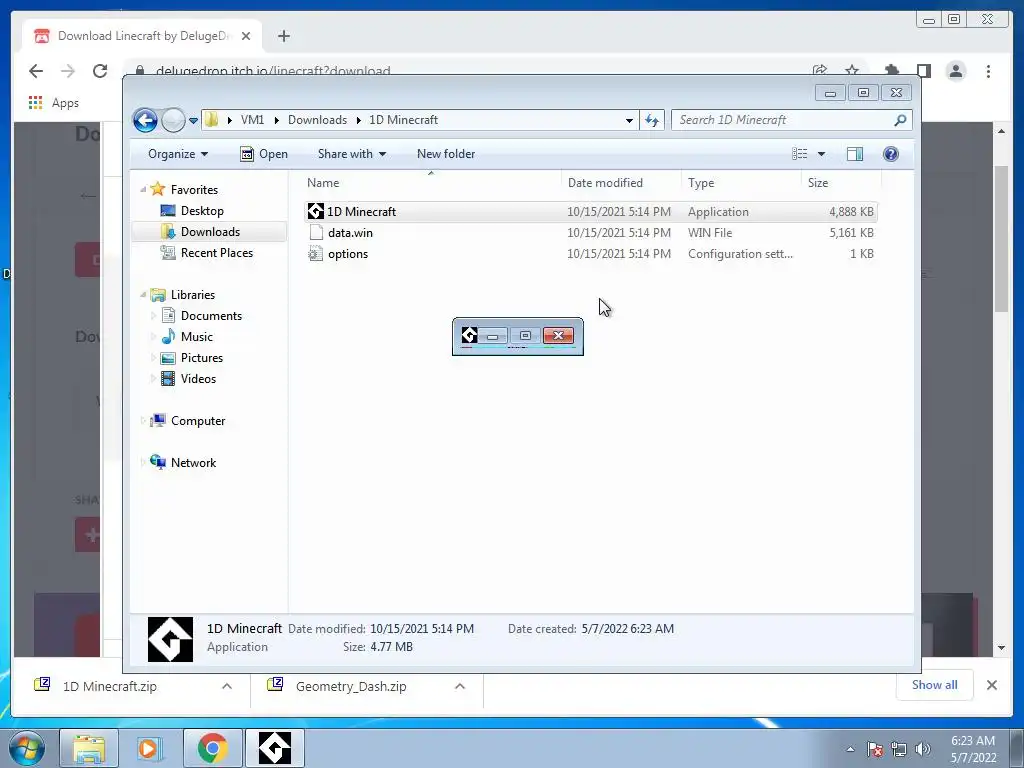Reload the Chrome page
The height and width of the screenshot is (768, 1024).
[x=100, y=71]
